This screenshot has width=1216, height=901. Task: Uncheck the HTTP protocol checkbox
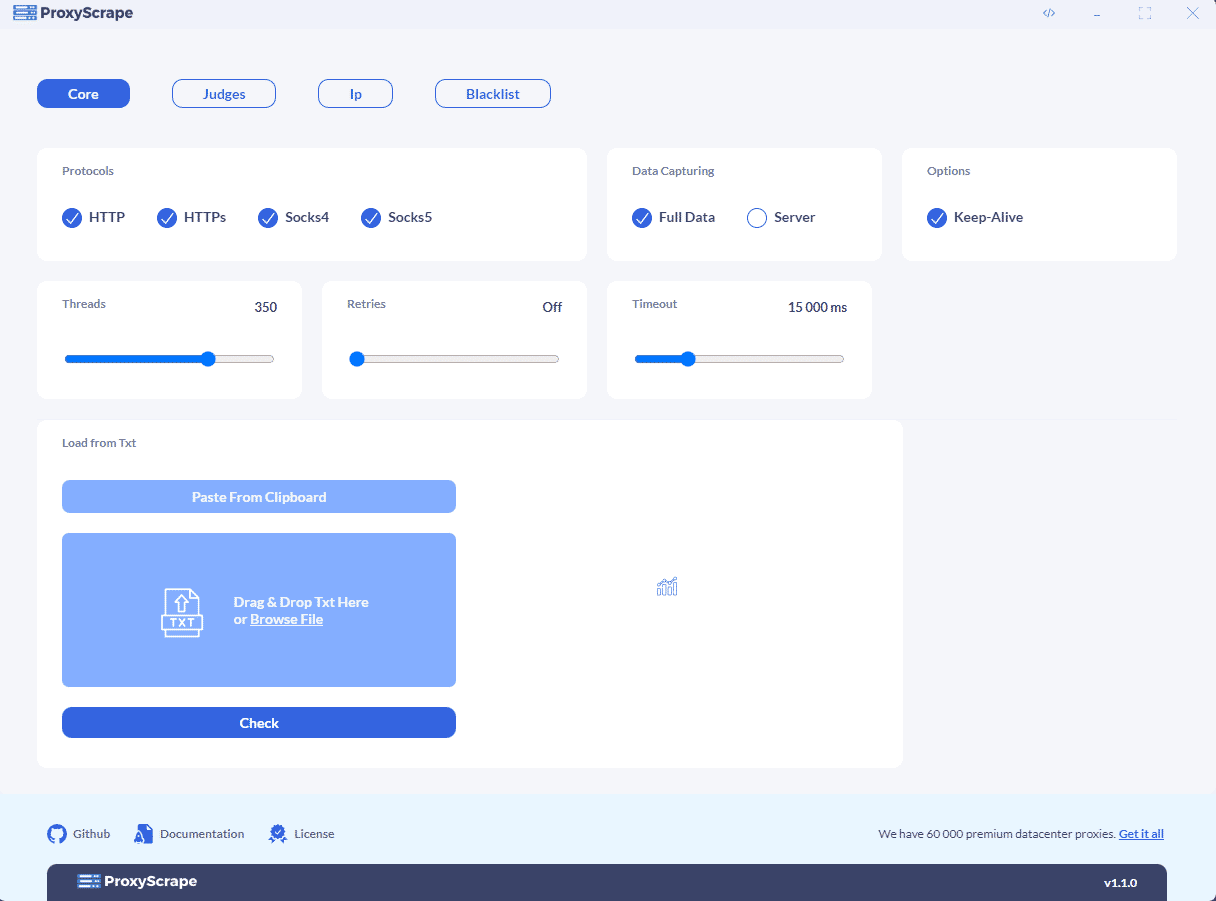72,218
